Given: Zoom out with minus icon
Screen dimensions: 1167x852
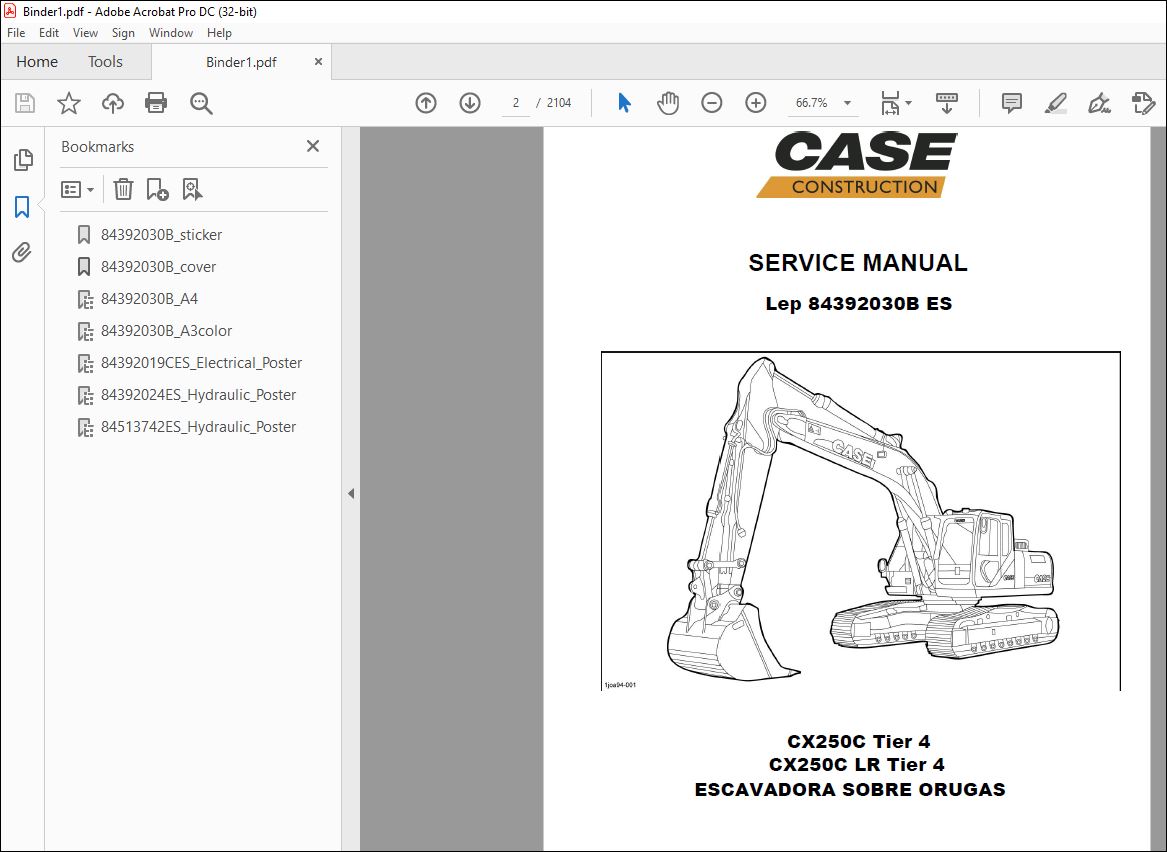Looking at the screenshot, I should (712, 103).
